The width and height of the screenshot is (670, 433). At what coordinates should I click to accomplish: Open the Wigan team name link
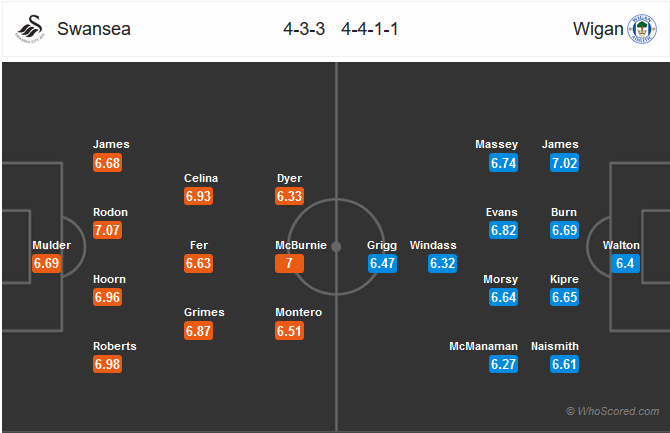[598, 29]
